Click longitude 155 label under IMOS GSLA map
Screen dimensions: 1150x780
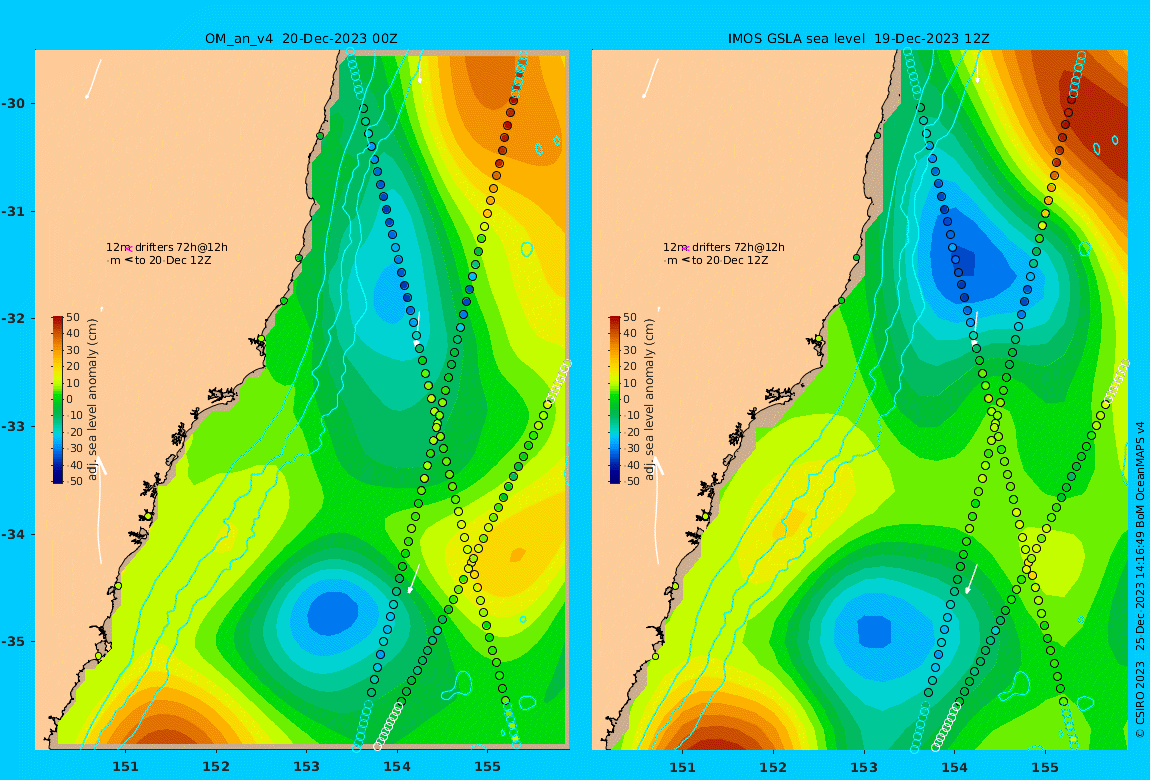[x=1045, y=768]
